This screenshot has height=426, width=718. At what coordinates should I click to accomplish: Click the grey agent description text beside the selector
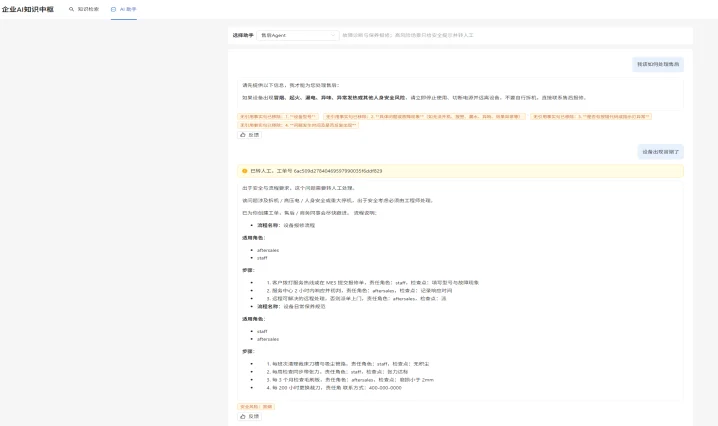coord(408,35)
